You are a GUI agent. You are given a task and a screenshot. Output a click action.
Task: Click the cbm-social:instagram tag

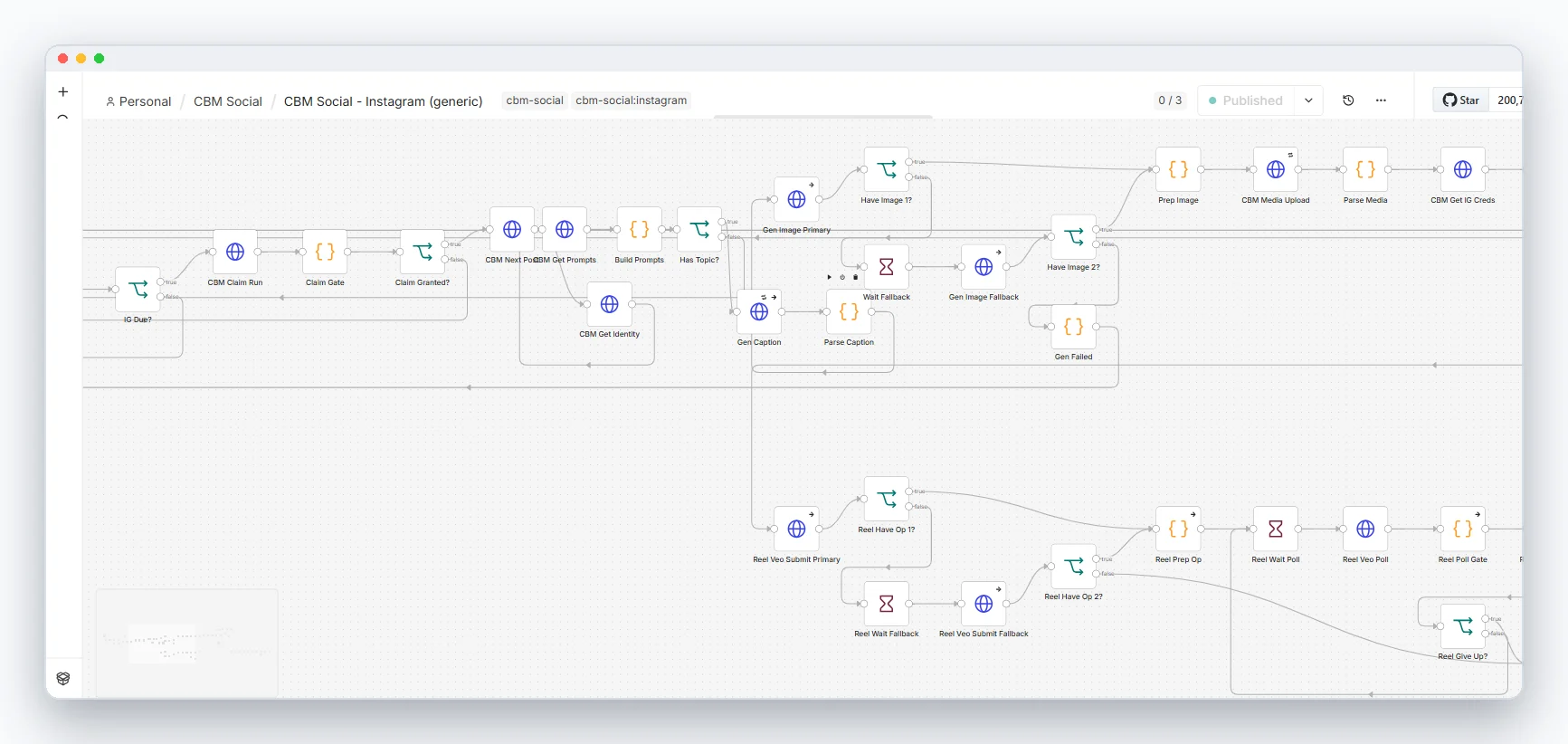[632, 100]
